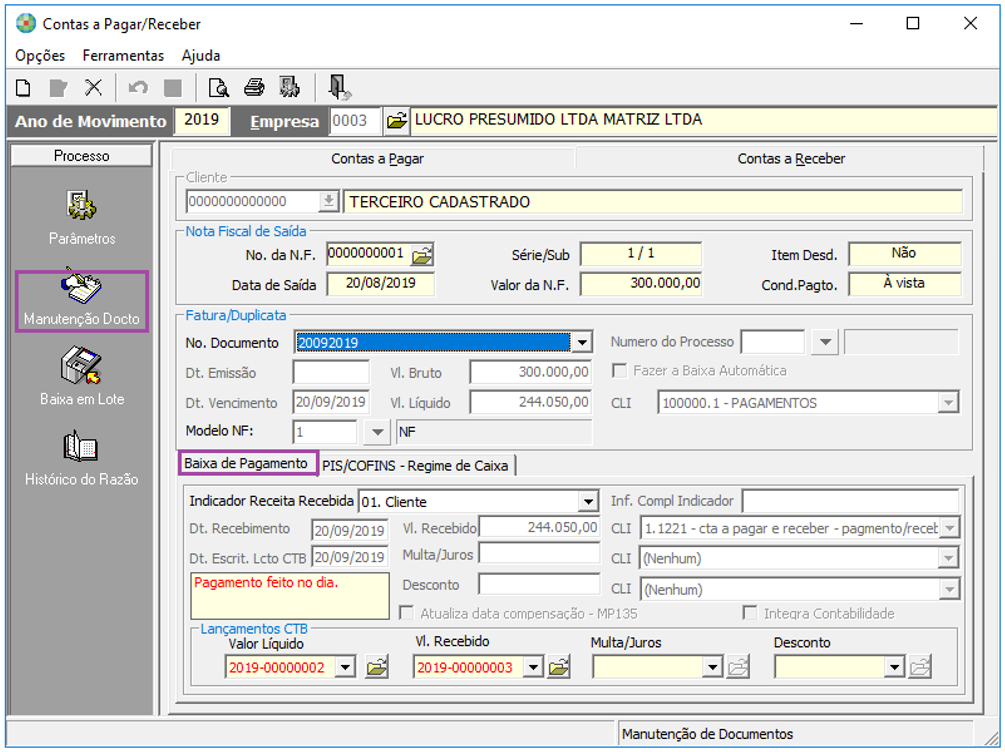Viewport: 1005px width, 752px height.
Task: Select the Baixa de Pagamento tab
Action: tap(247, 463)
